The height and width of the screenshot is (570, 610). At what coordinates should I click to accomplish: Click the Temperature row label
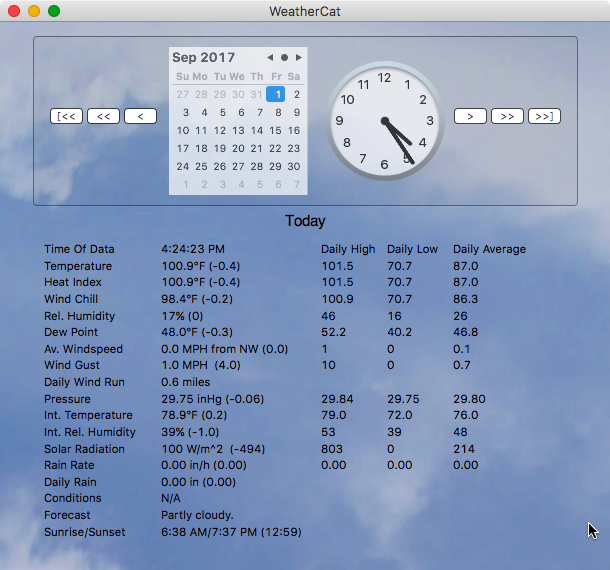pyautogui.click(x=78, y=266)
